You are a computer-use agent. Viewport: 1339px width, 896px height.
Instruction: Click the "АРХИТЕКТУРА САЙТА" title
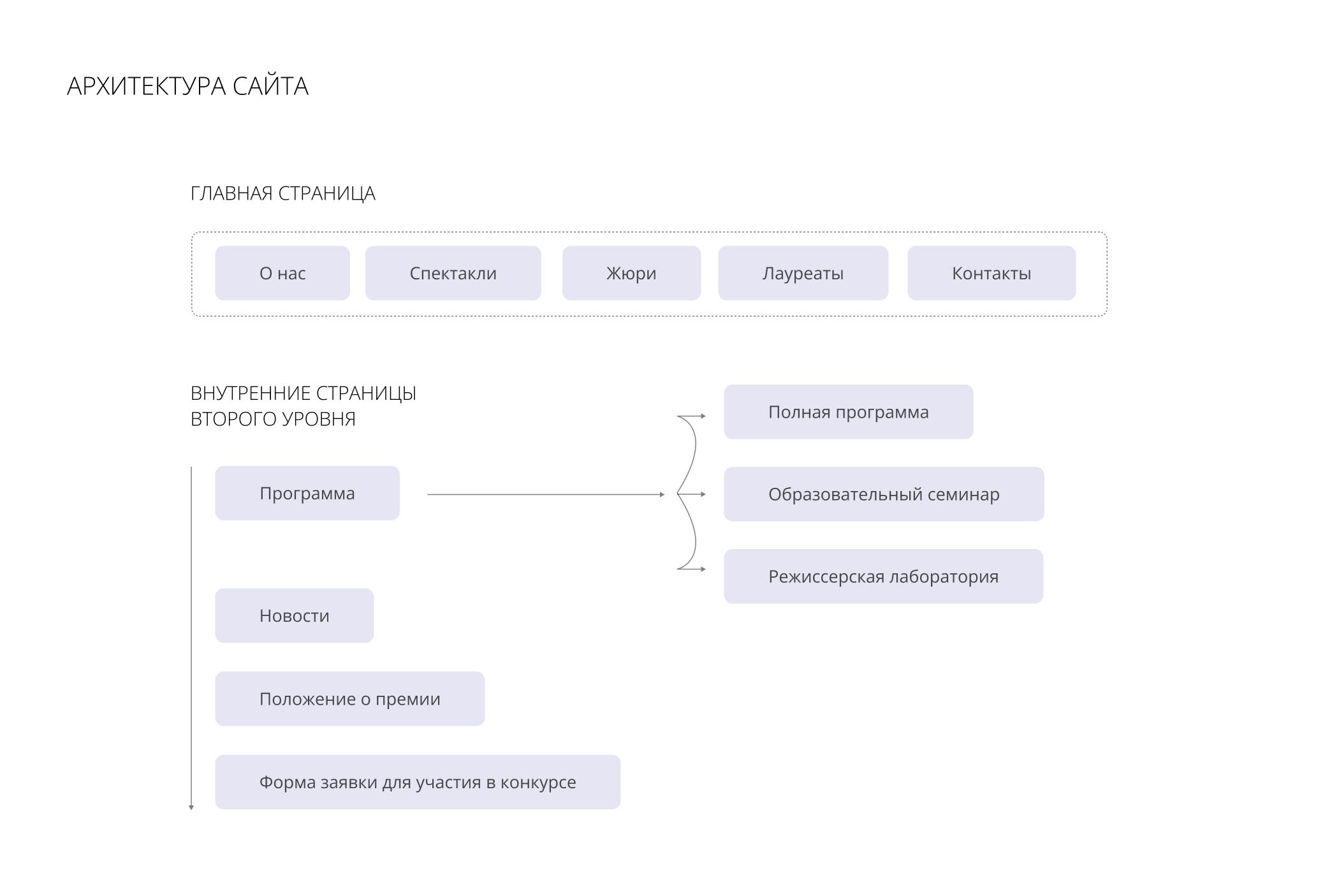click(187, 86)
